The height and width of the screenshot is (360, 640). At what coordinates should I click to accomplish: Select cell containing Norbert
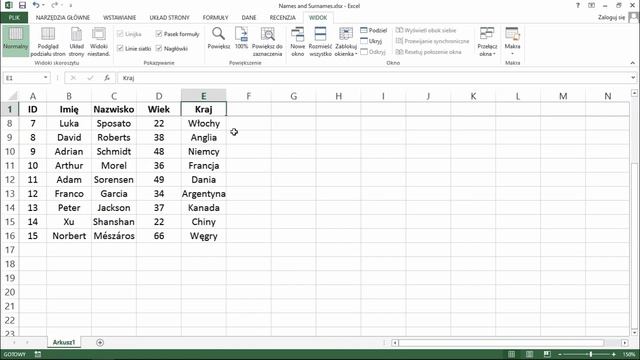click(x=69, y=236)
